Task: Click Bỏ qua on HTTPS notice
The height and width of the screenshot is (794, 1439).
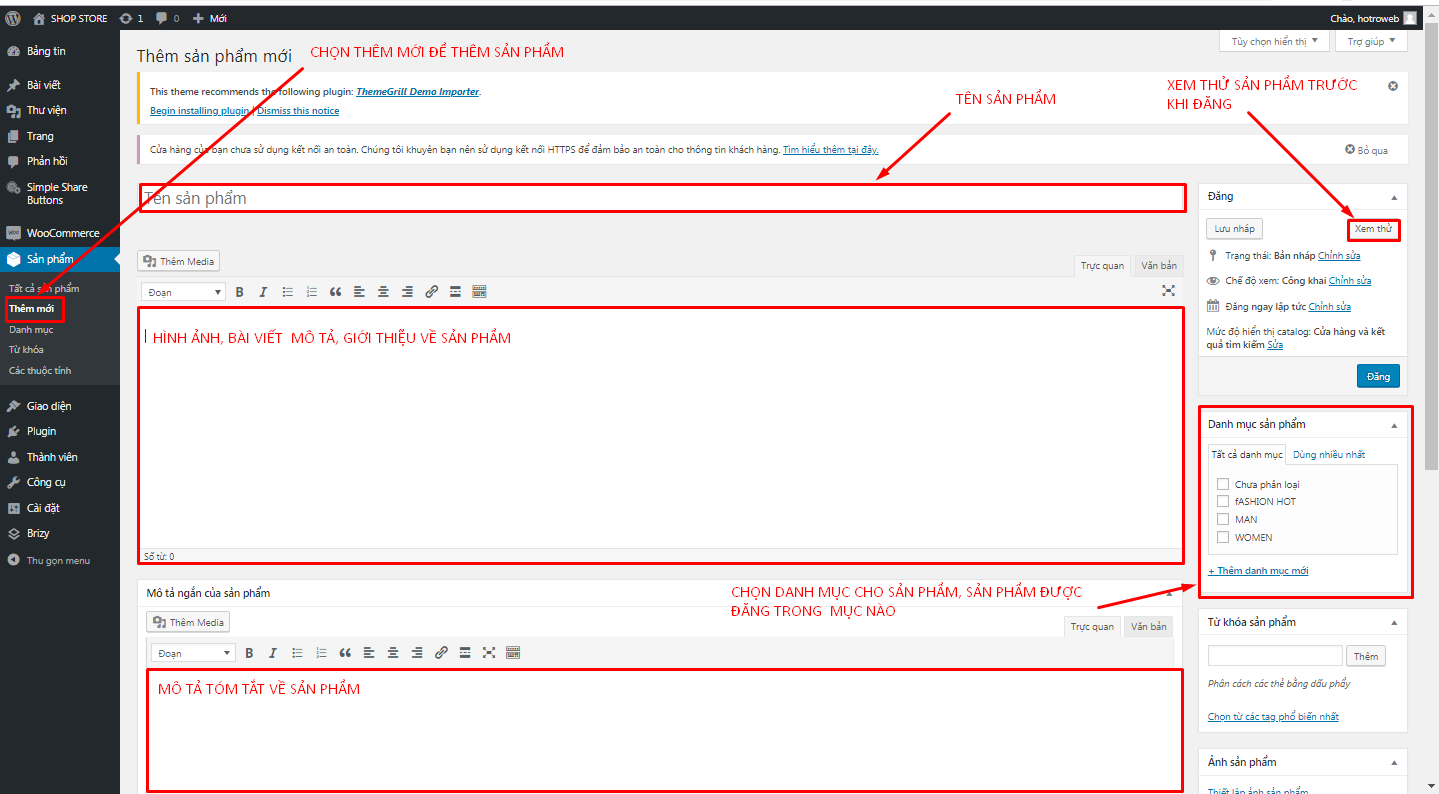Action: (x=1366, y=150)
